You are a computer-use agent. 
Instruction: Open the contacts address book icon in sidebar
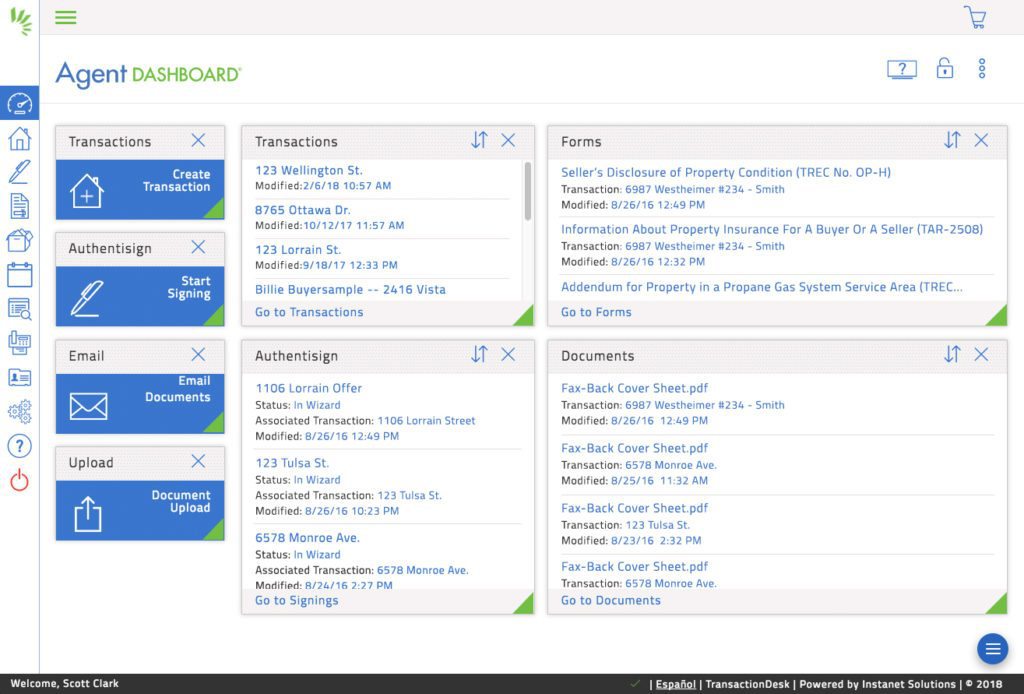[19, 377]
